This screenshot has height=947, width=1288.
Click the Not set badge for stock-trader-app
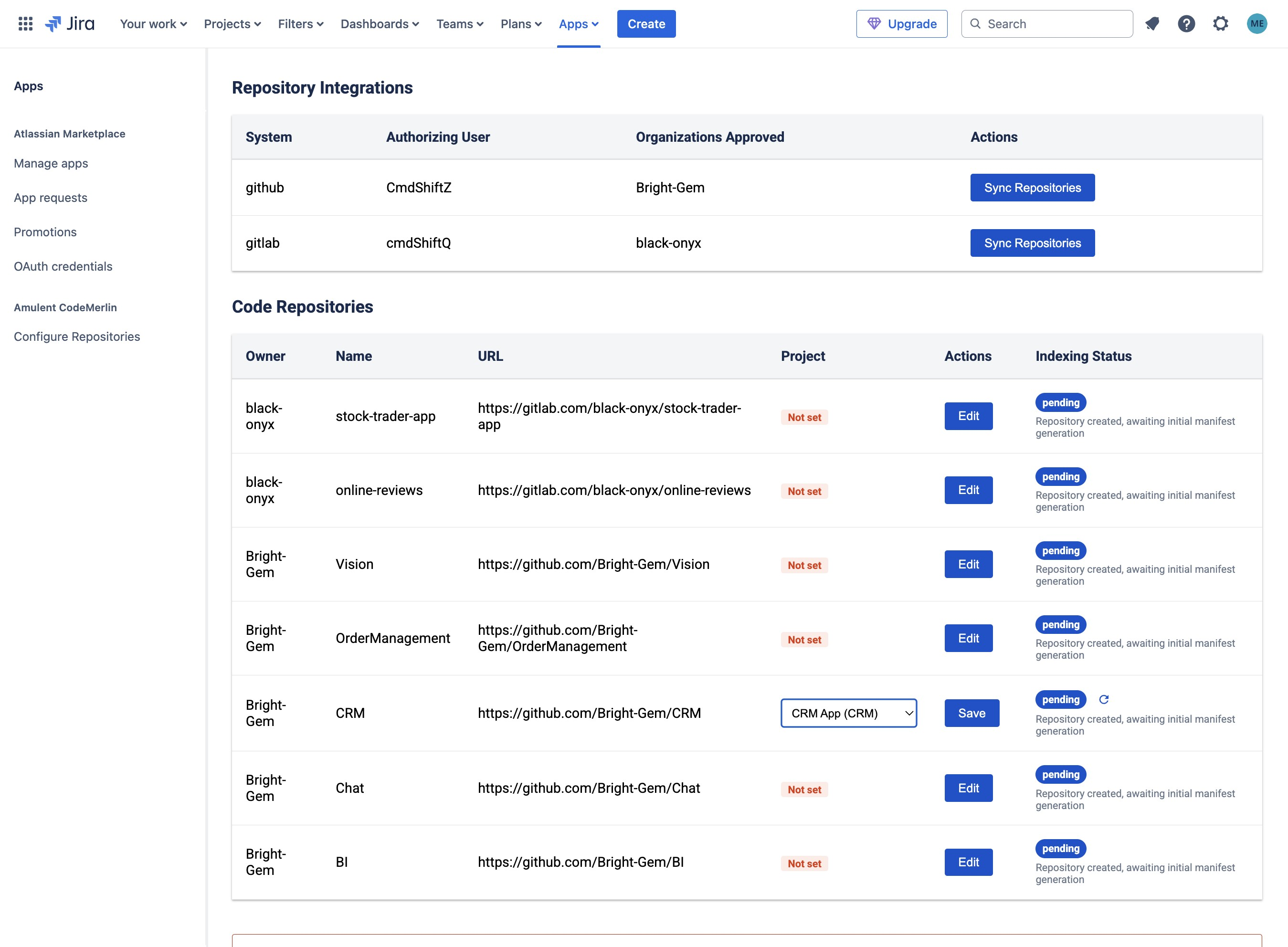coord(804,417)
